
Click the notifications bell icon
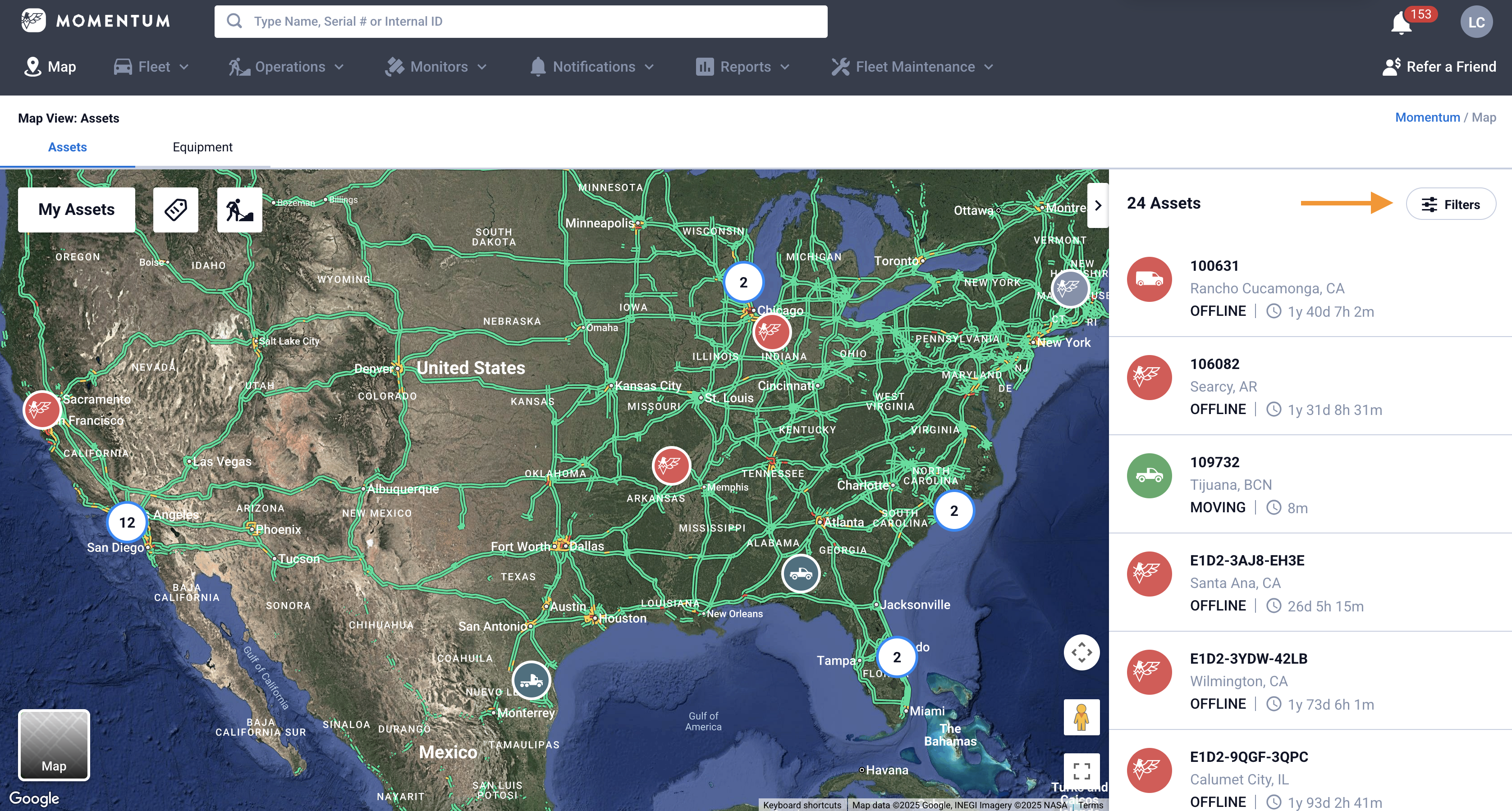coord(1402,23)
